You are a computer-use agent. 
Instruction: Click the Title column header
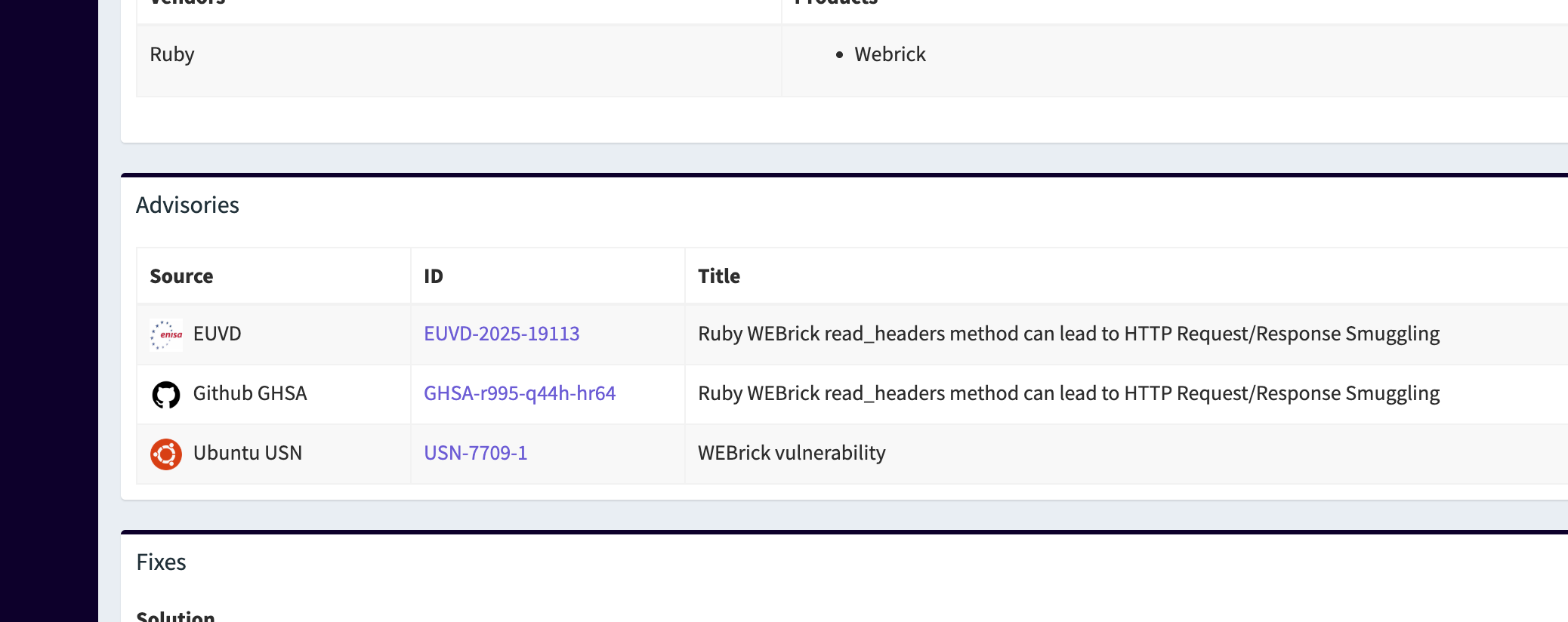click(719, 276)
